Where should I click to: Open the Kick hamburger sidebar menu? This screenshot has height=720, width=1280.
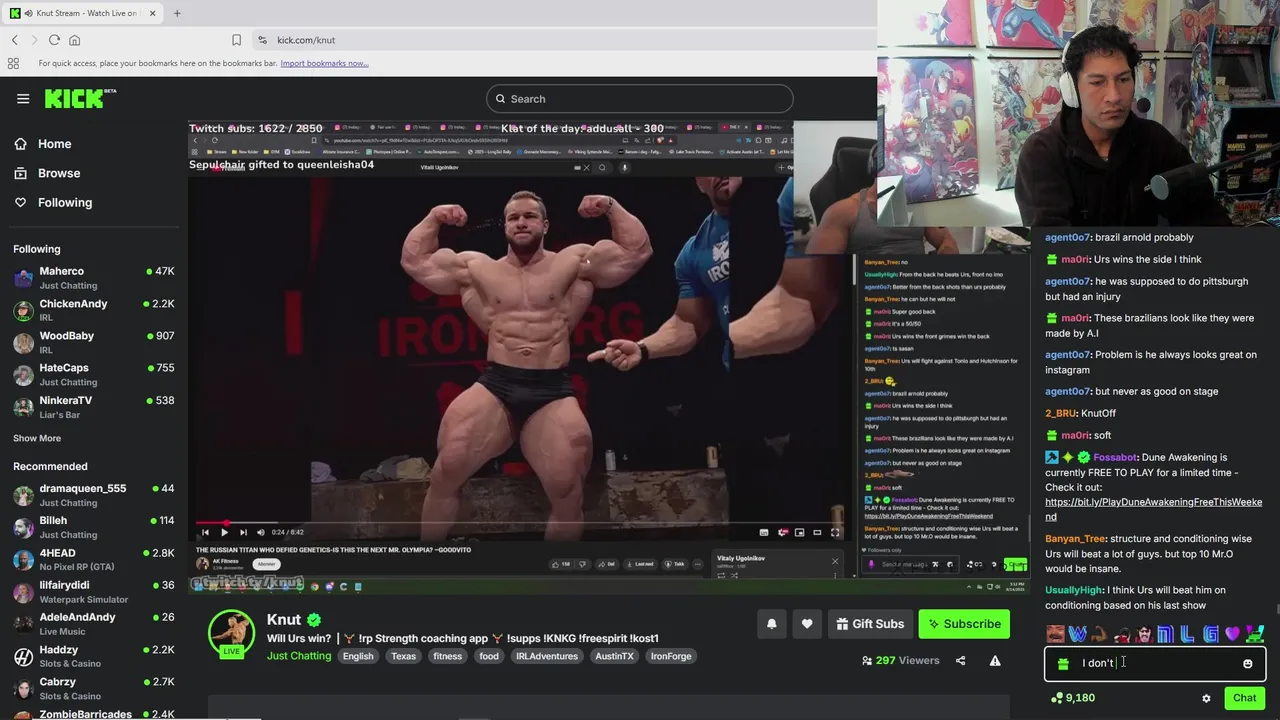click(23, 99)
